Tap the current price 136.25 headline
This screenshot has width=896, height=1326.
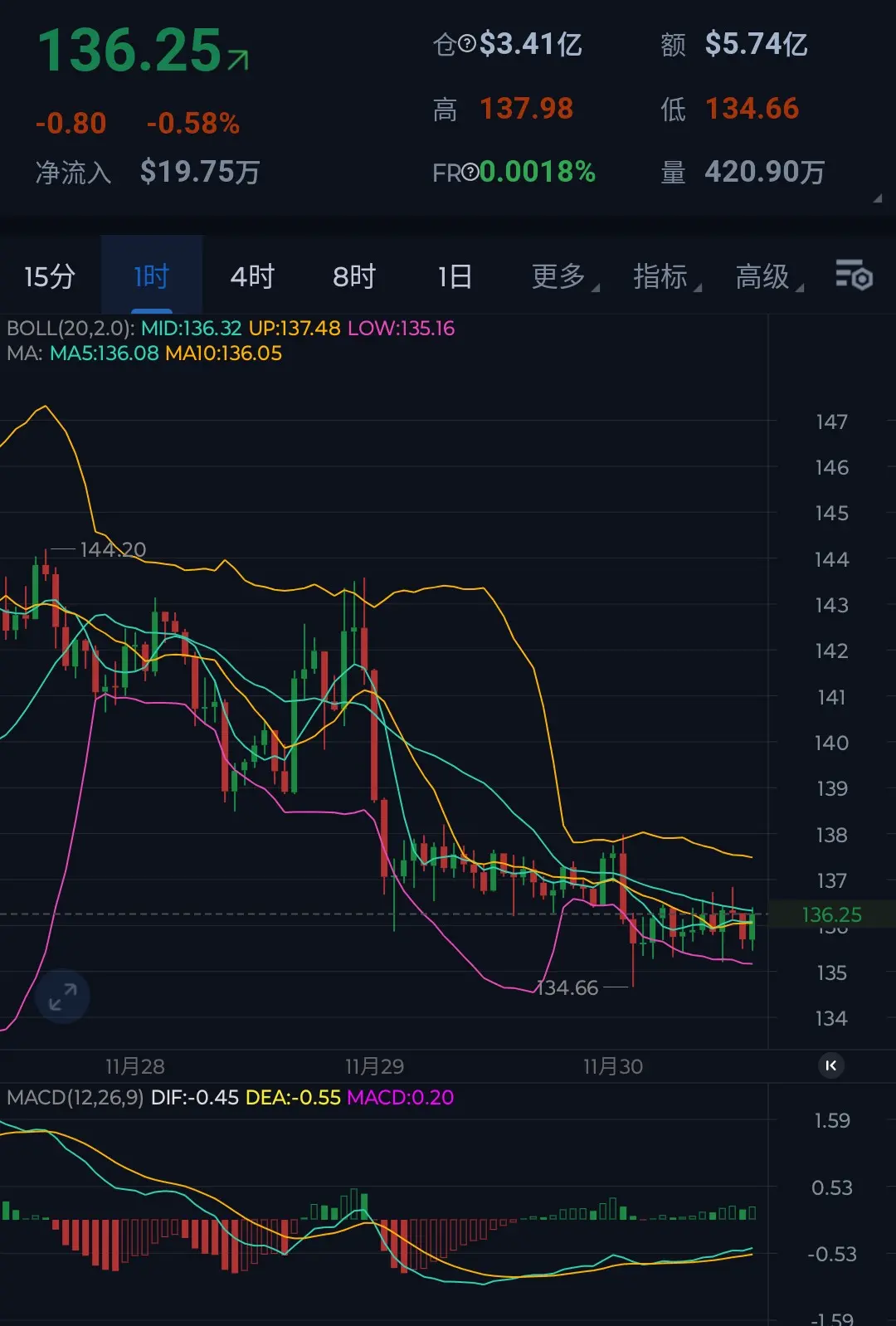(129, 51)
